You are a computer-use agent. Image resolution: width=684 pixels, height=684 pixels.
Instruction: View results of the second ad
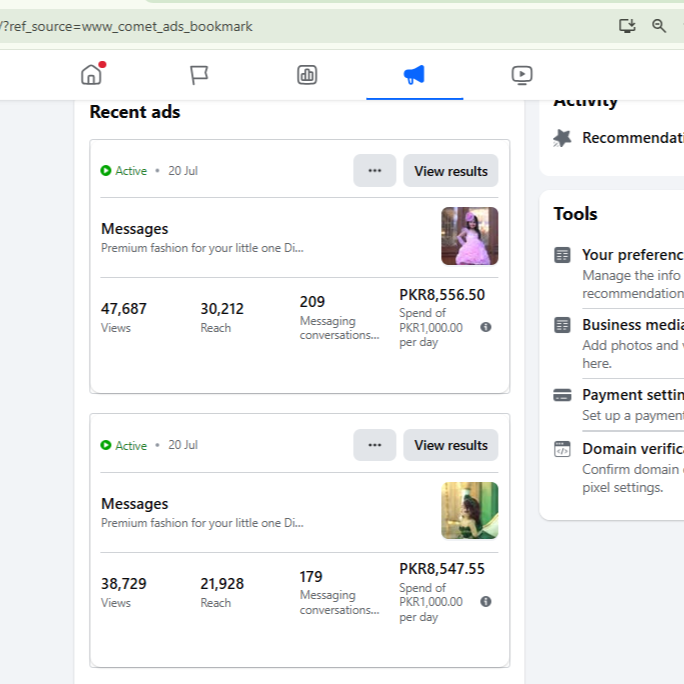coord(450,445)
